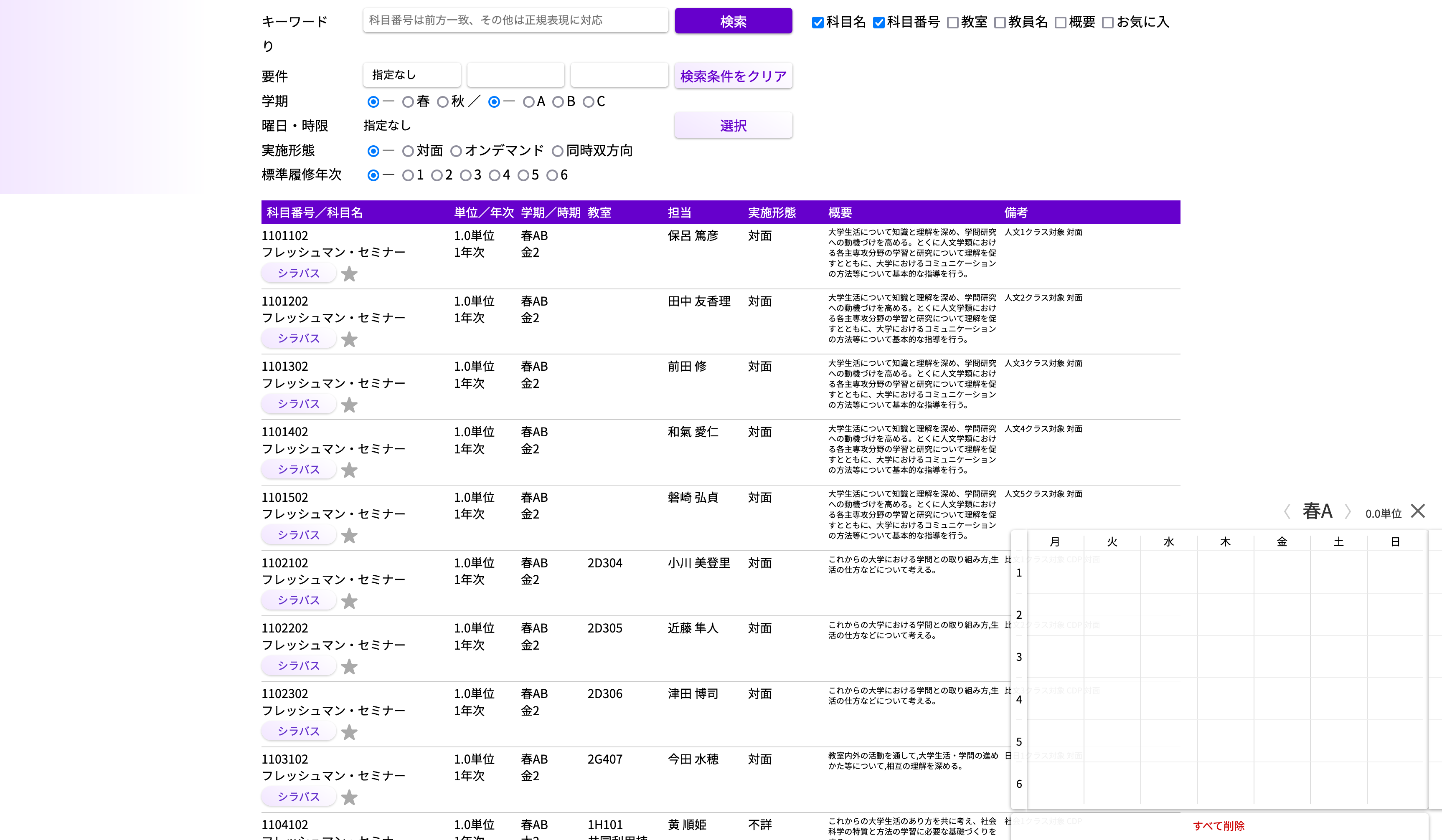Favorite course 1103102 with star icon
Screen dimensions: 1442x840
[x=349, y=797]
